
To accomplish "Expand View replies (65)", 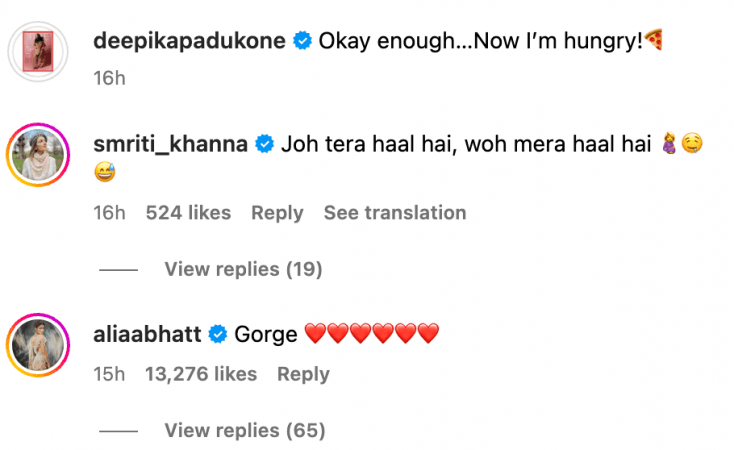I will [x=245, y=431].
